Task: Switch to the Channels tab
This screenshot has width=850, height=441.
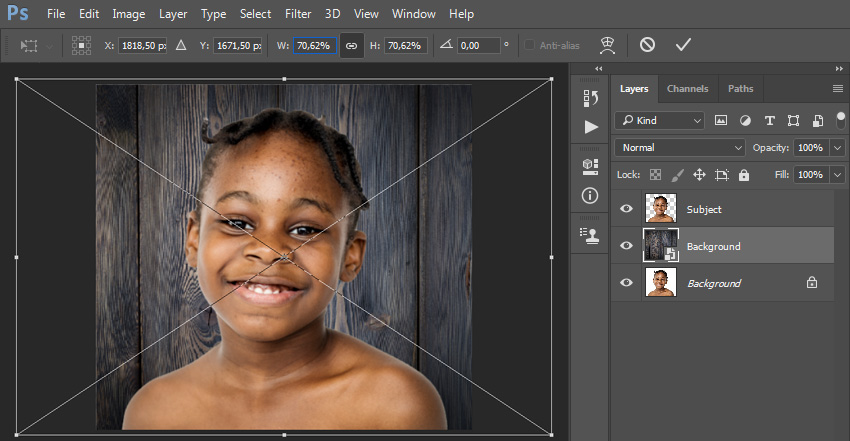Action: pos(687,89)
